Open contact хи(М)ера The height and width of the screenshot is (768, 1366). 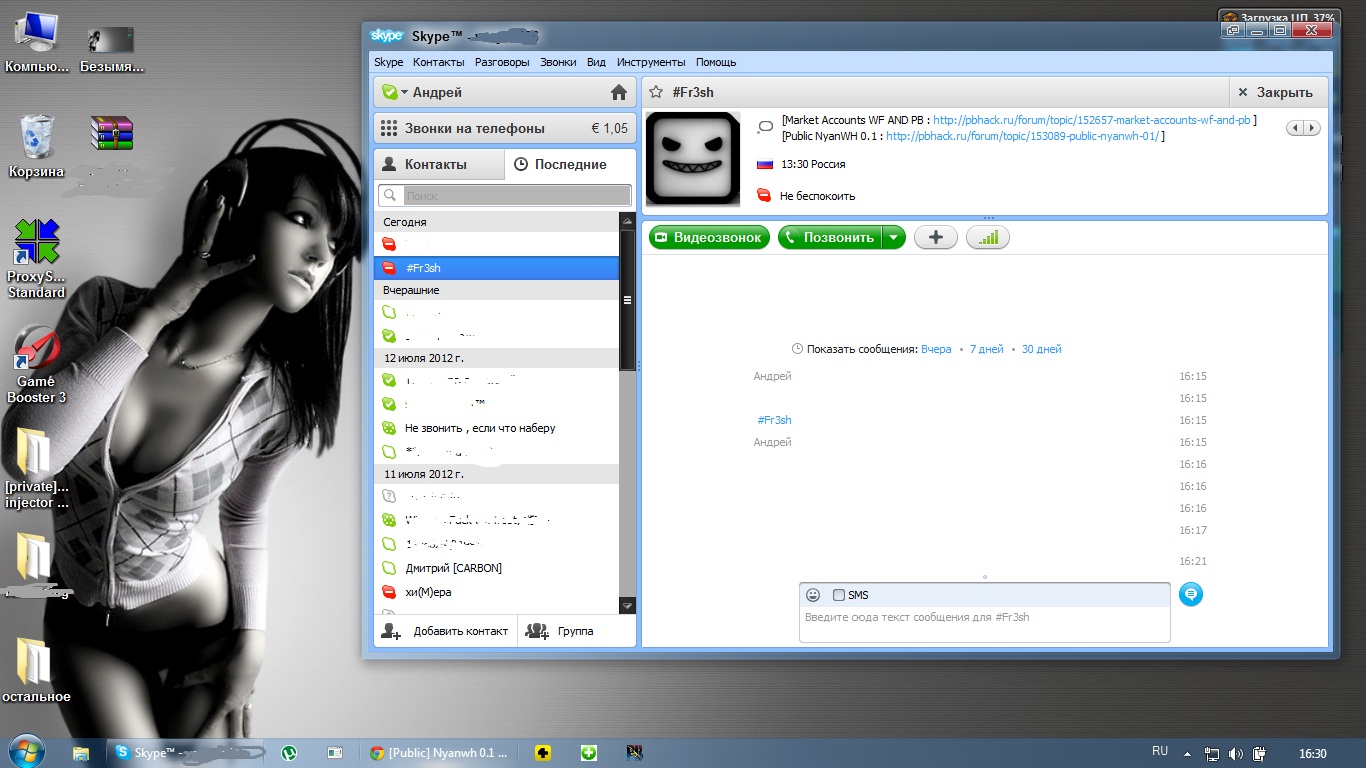pos(497,592)
